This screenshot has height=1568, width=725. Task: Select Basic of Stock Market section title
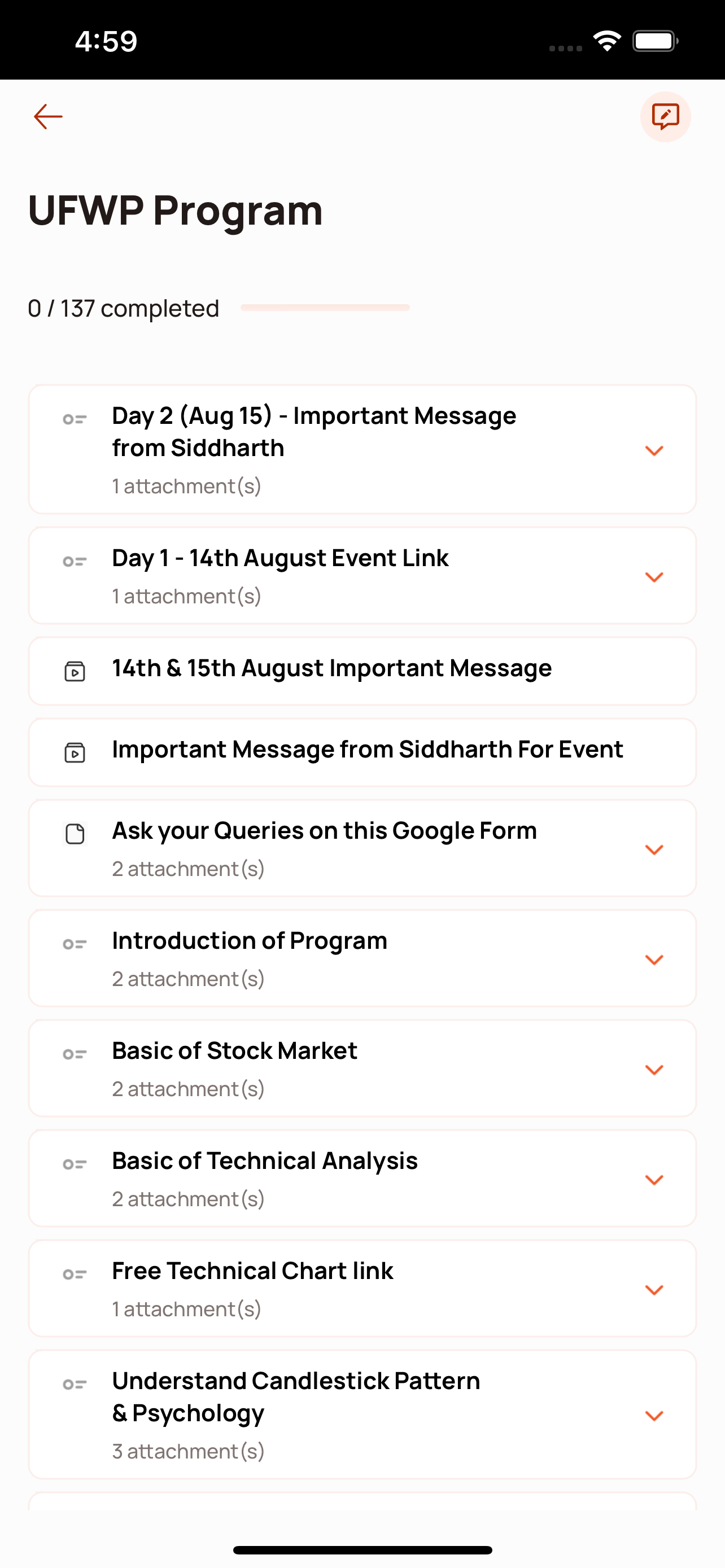[x=234, y=1051]
